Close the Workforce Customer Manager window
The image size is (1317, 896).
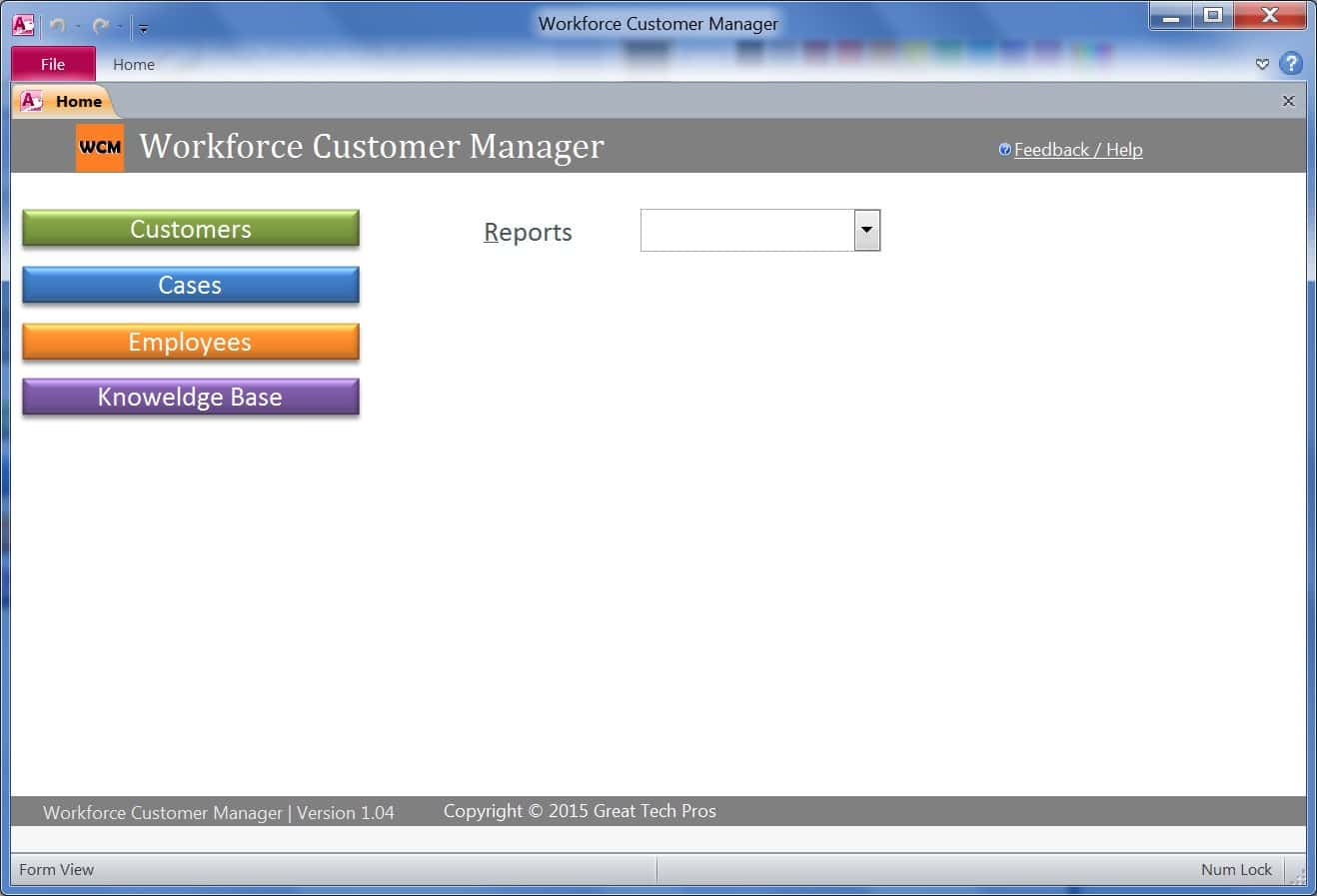click(1270, 16)
